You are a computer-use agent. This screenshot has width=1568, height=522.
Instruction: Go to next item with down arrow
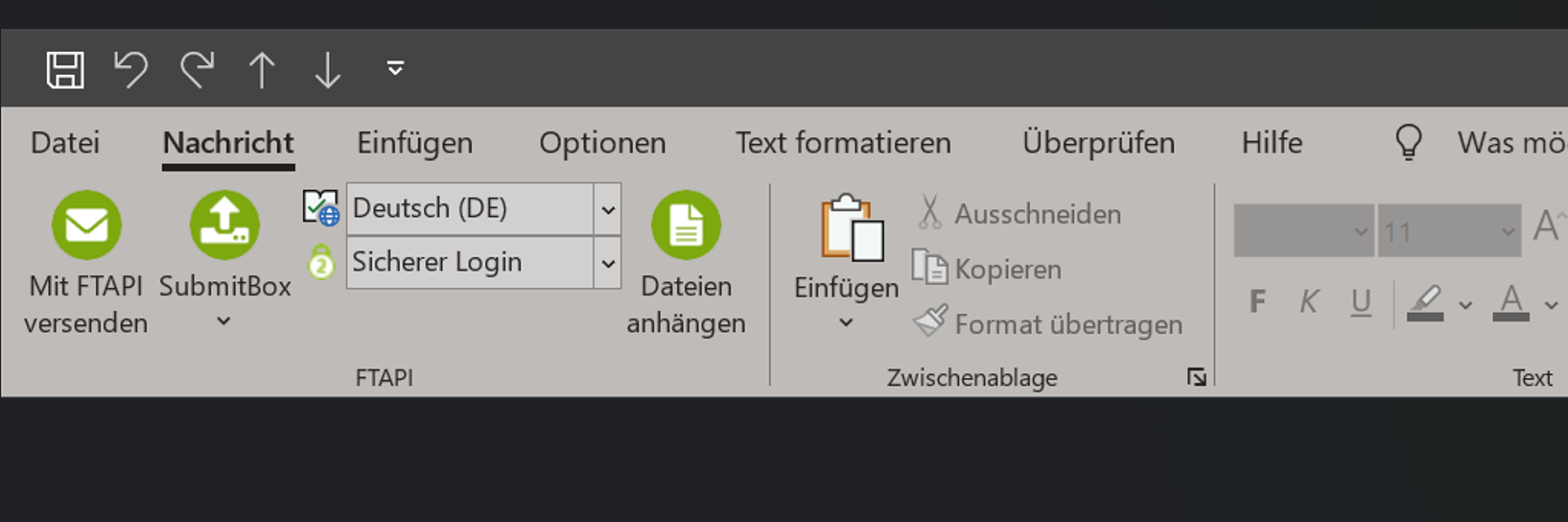click(328, 70)
